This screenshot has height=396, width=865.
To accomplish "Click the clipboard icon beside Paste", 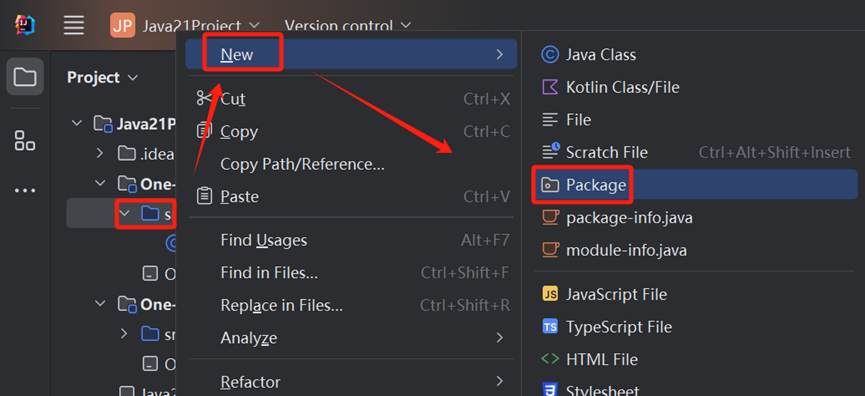I will pyautogui.click(x=204, y=196).
